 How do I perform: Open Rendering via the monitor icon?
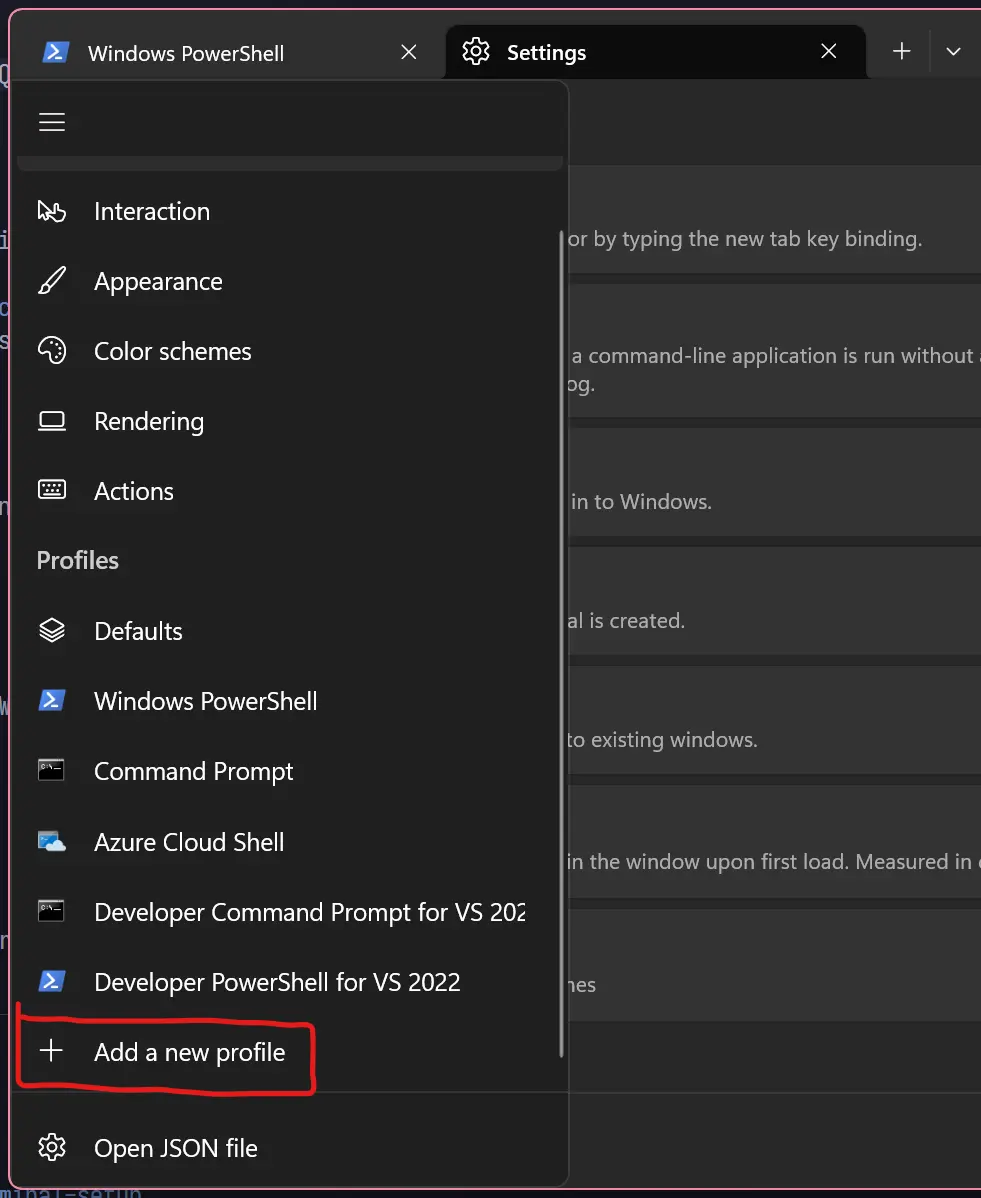pyautogui.click(x=52, y=421)
